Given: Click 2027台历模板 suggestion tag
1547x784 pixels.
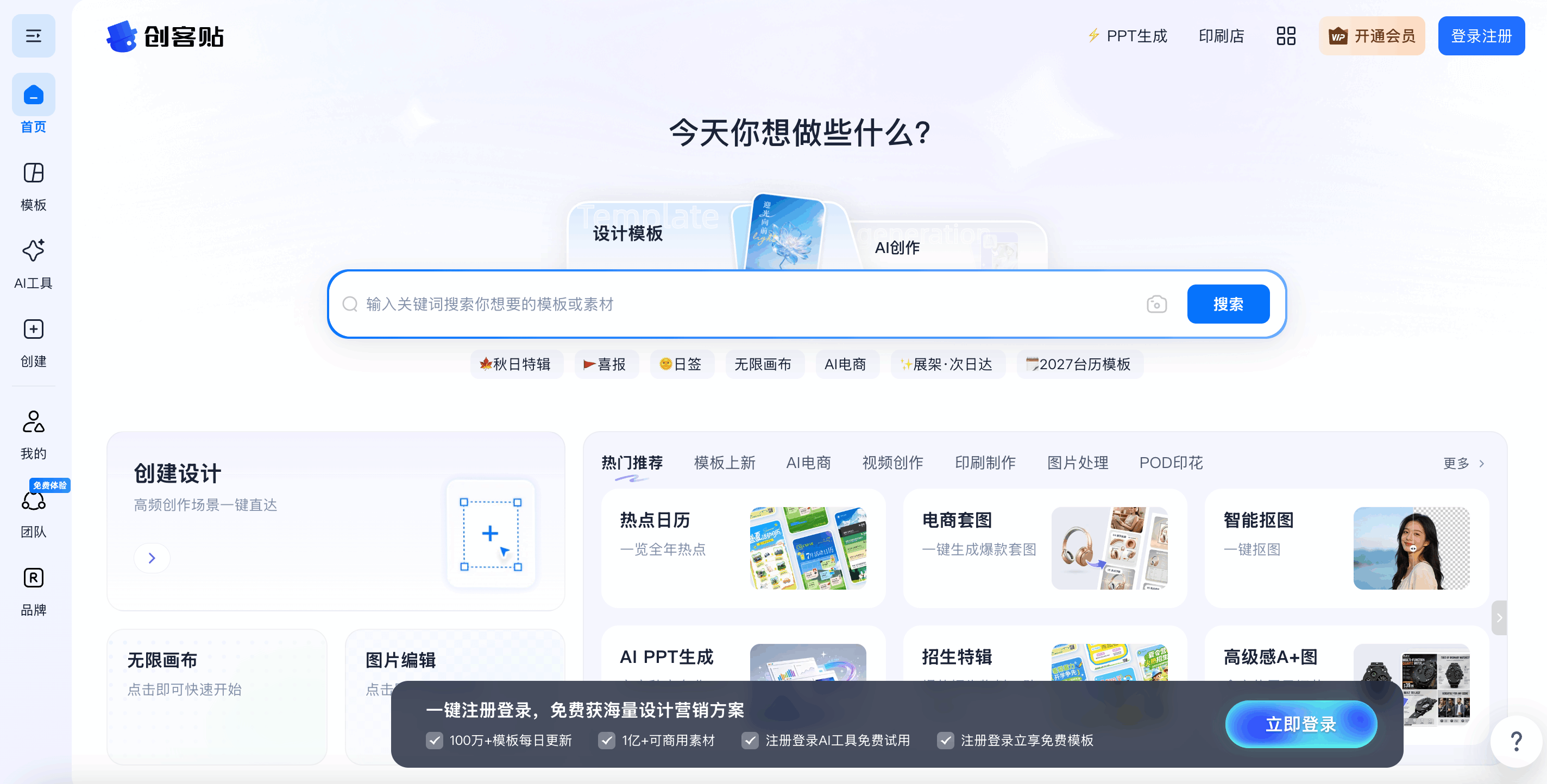Looking at the screenshot, I should tap(1079, 364).
